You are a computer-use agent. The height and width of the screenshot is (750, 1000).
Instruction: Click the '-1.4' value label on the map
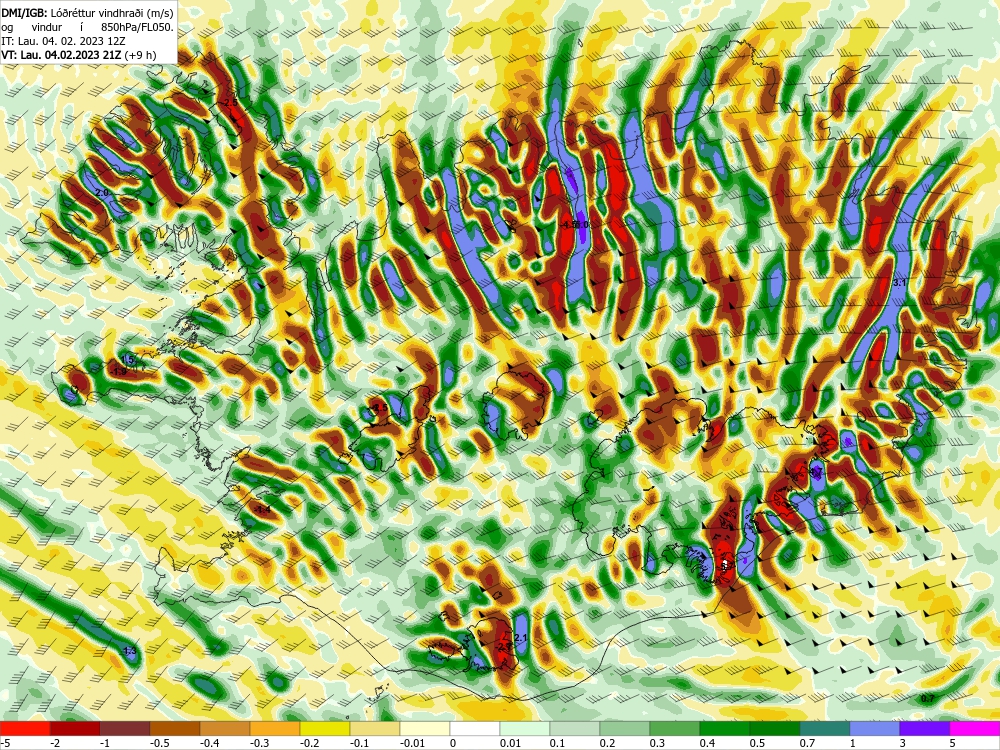[262, 510]
